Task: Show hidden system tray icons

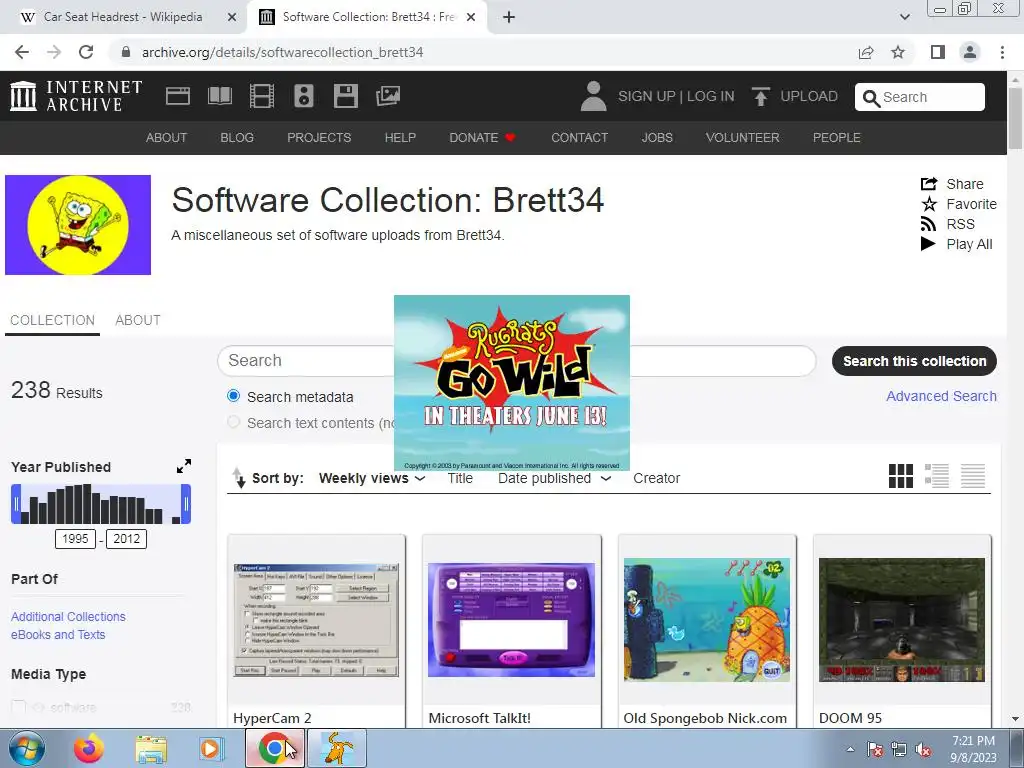Action: (850, 749)
